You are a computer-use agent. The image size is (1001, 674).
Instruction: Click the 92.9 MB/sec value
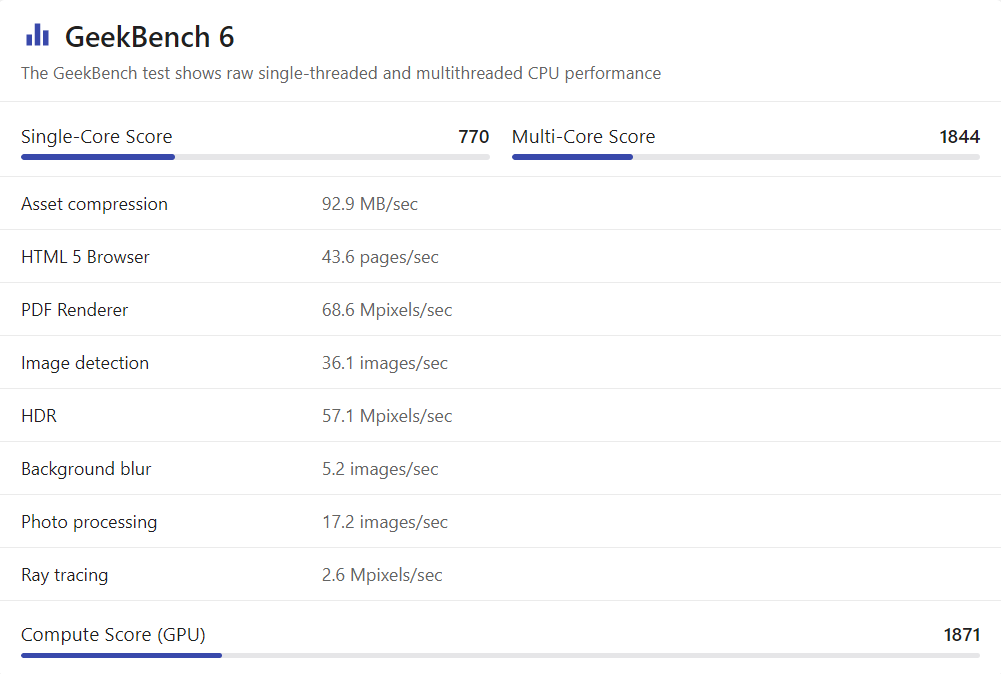pos(369,204)
